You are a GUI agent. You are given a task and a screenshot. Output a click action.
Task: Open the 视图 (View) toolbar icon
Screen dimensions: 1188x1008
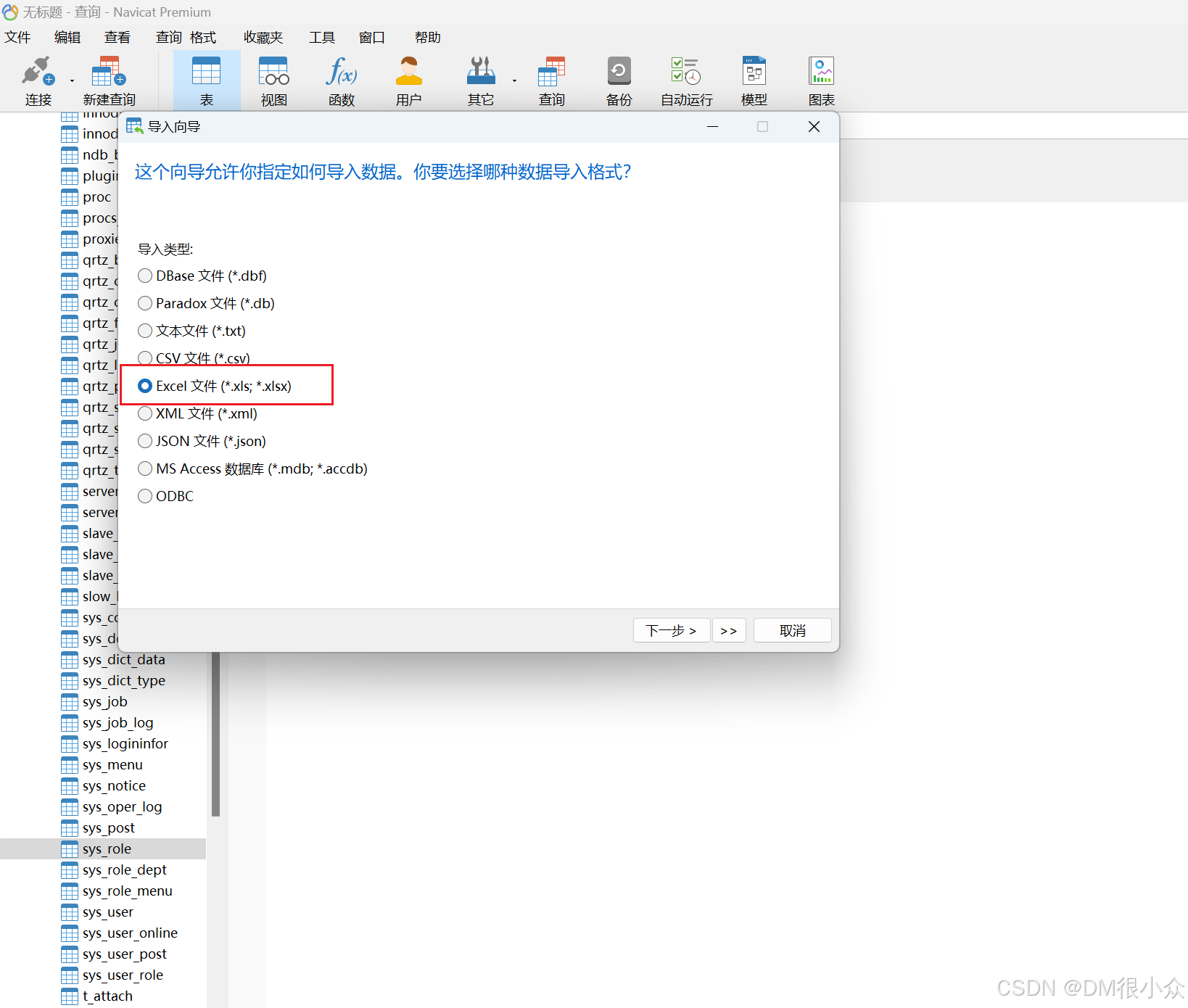click(273, 80)
